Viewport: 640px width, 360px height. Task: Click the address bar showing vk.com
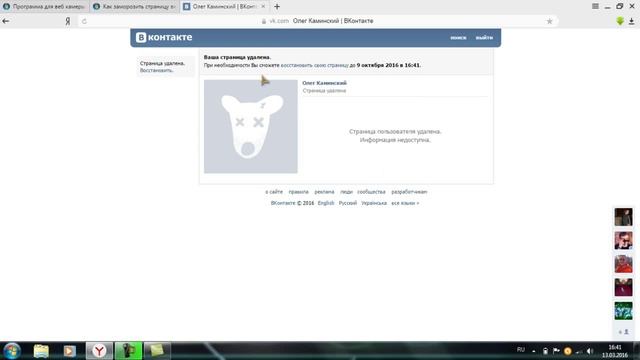(317, 21)
